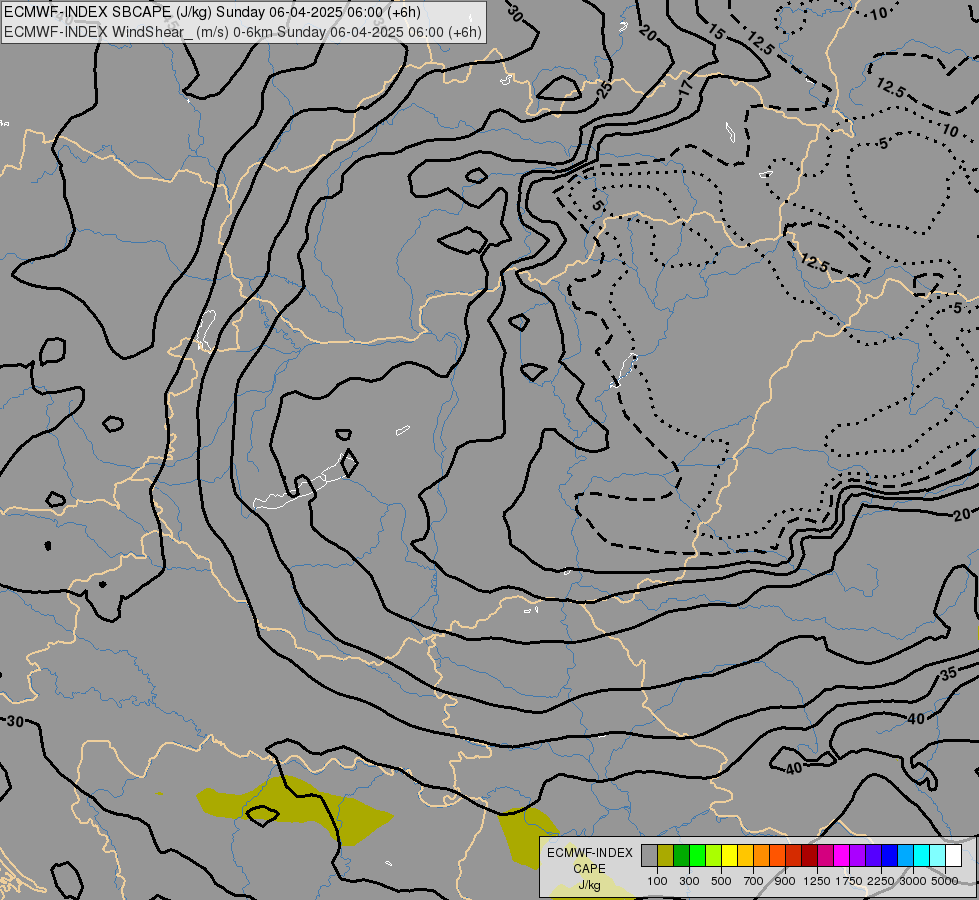Click the gray swatch in the CAPE legend
This screenshot has height=900, width=979.
[649, 856]
